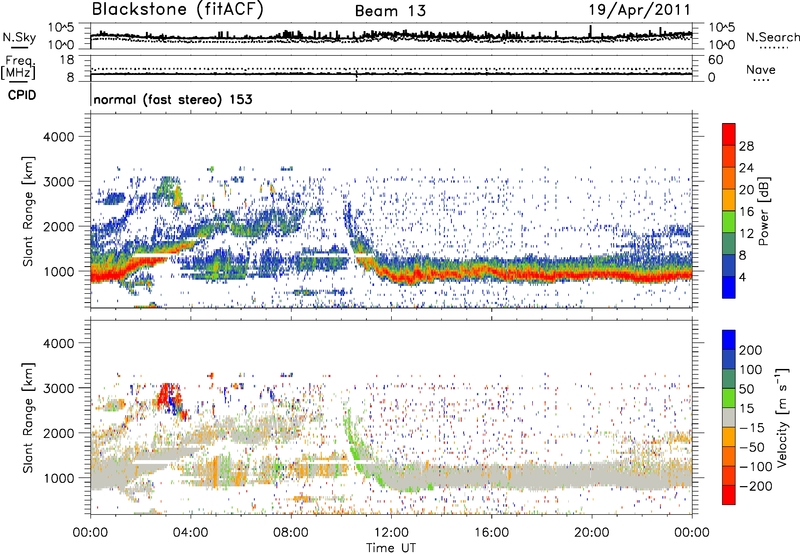Click the 'CPID' label
This screenshot has height=554, width=800.
click(22, 95)
